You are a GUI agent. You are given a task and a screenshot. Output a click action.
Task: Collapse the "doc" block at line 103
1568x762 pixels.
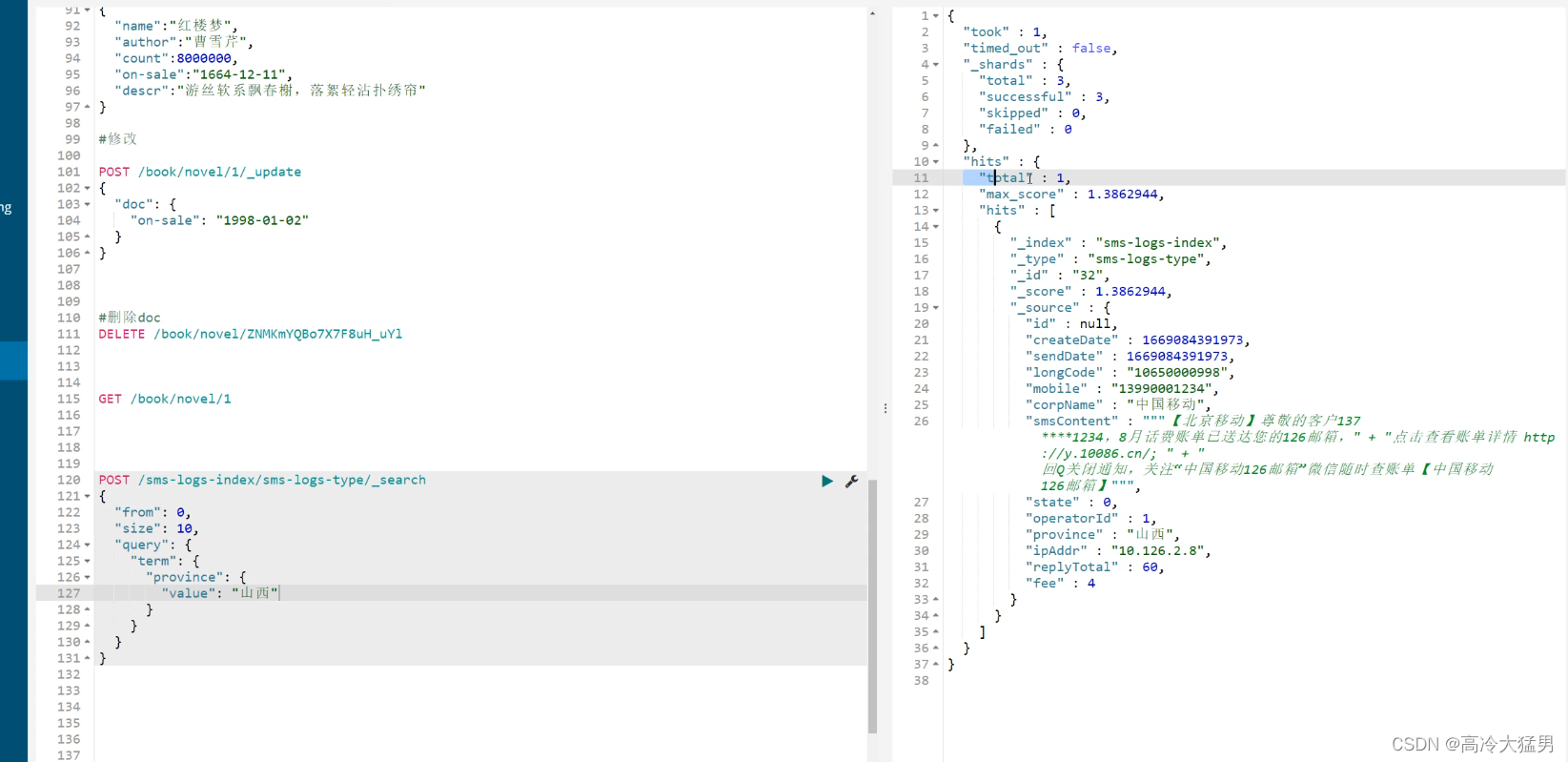click(88, 204)
